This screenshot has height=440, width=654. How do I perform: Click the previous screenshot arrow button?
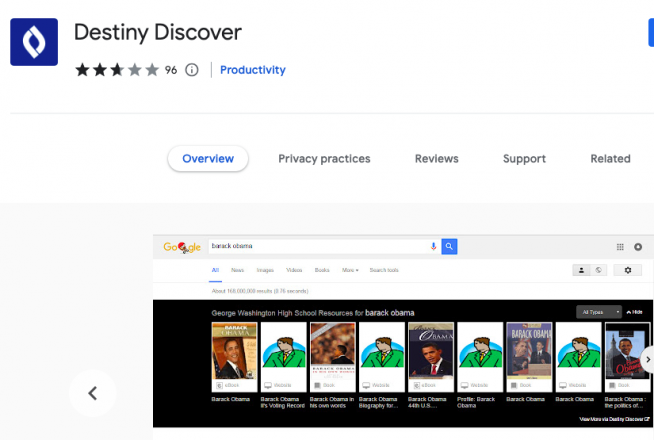pyautogui.click(x=93, y=393)
